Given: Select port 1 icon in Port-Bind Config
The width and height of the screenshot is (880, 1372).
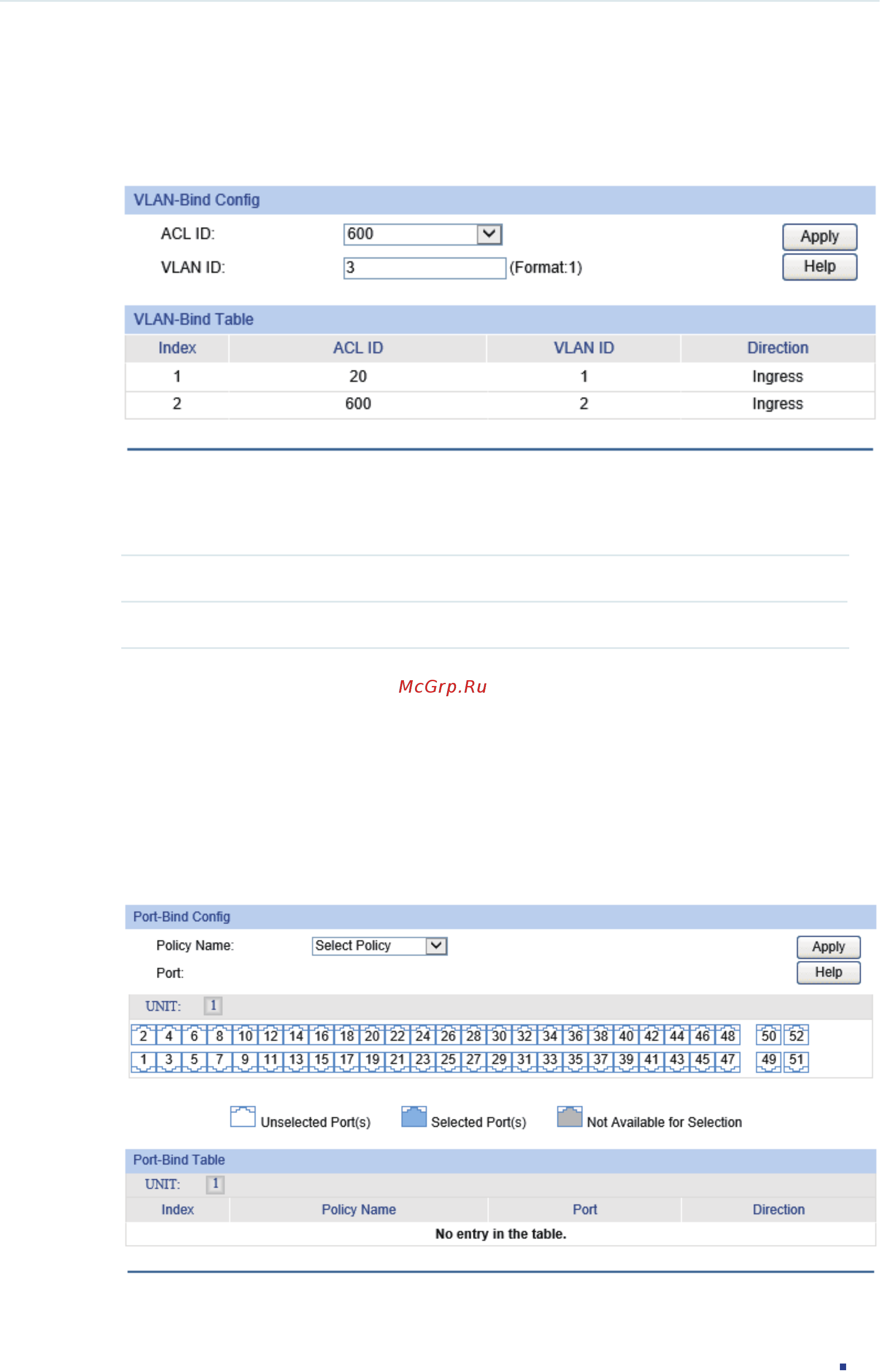Looking at the screenshot, I should (144, 1061).
